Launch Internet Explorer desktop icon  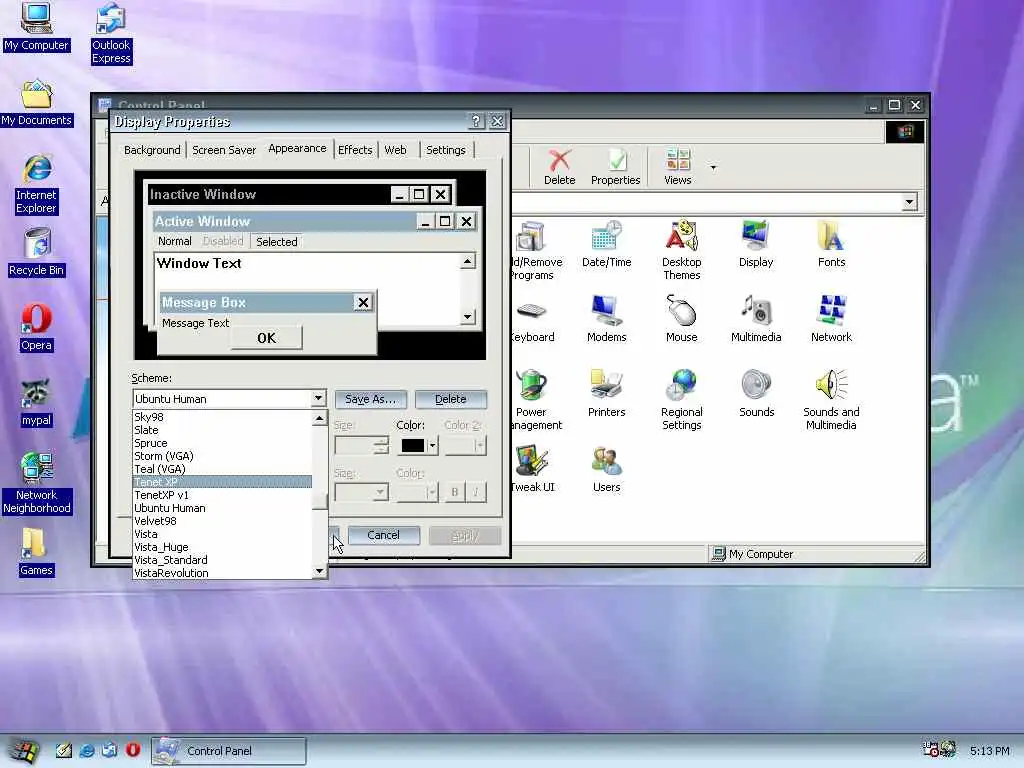click(x=36, y=185)
